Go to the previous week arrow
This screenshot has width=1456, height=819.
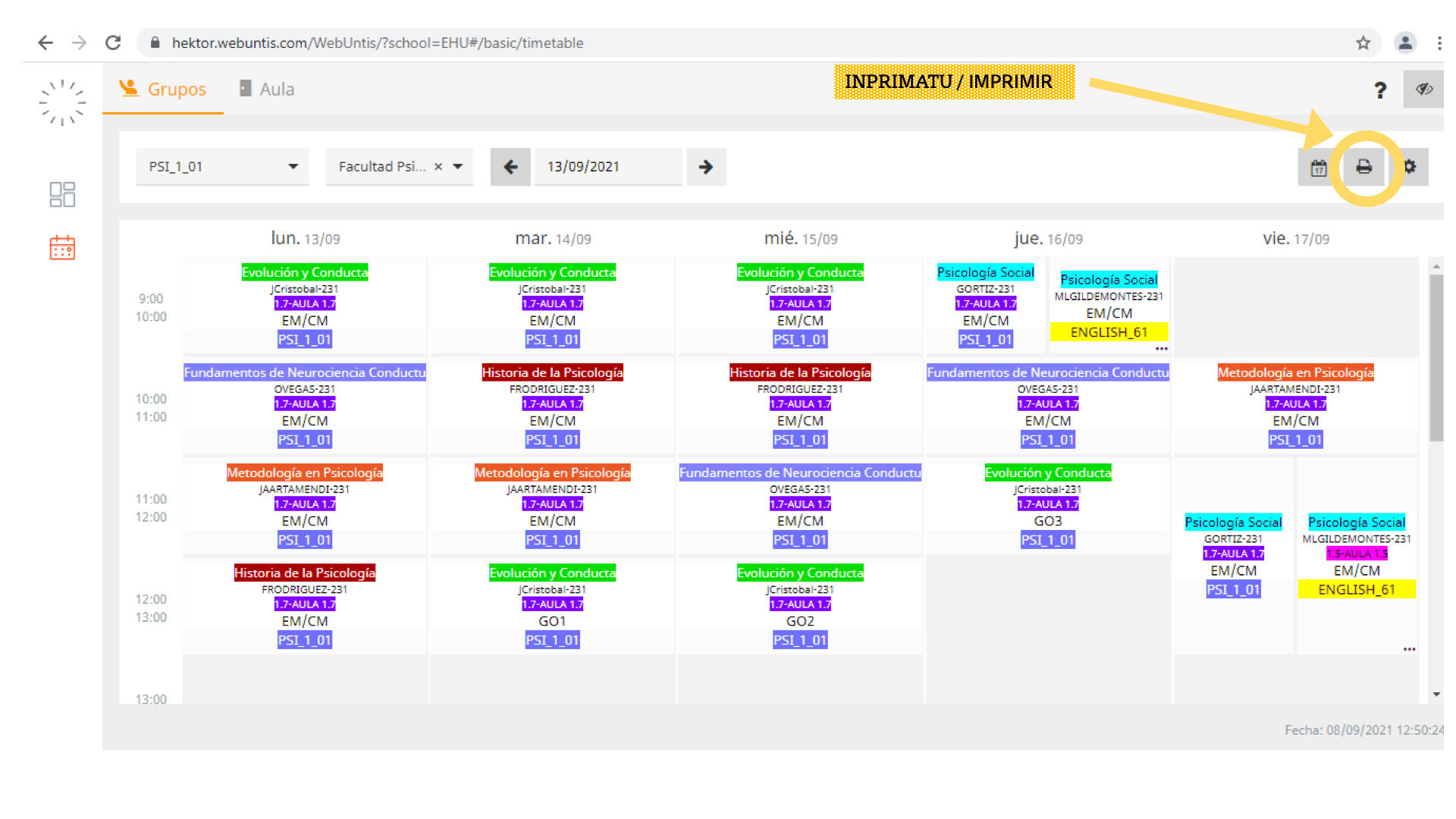coord(510,167)
